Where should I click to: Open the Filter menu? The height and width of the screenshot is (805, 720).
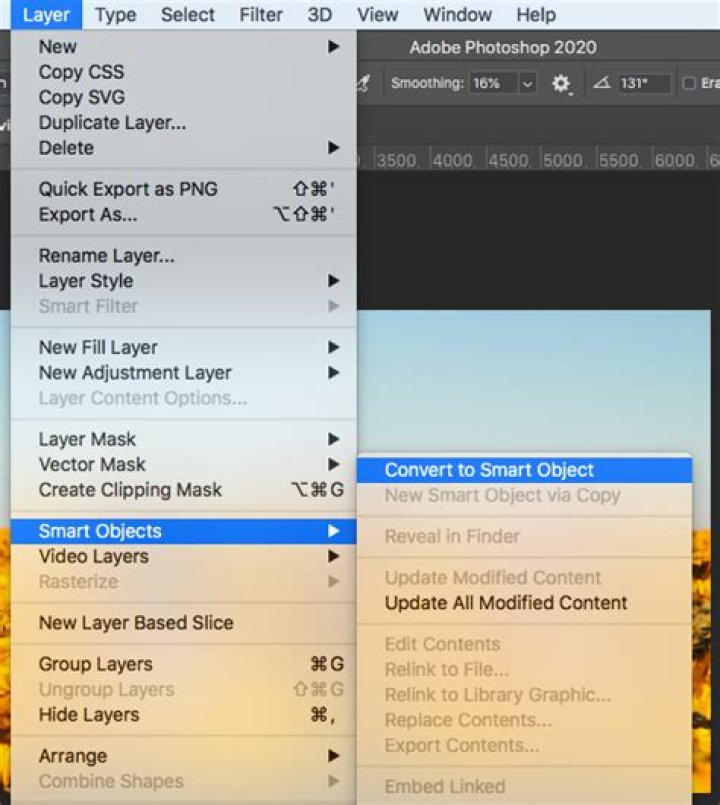click(x=261, y=14)
